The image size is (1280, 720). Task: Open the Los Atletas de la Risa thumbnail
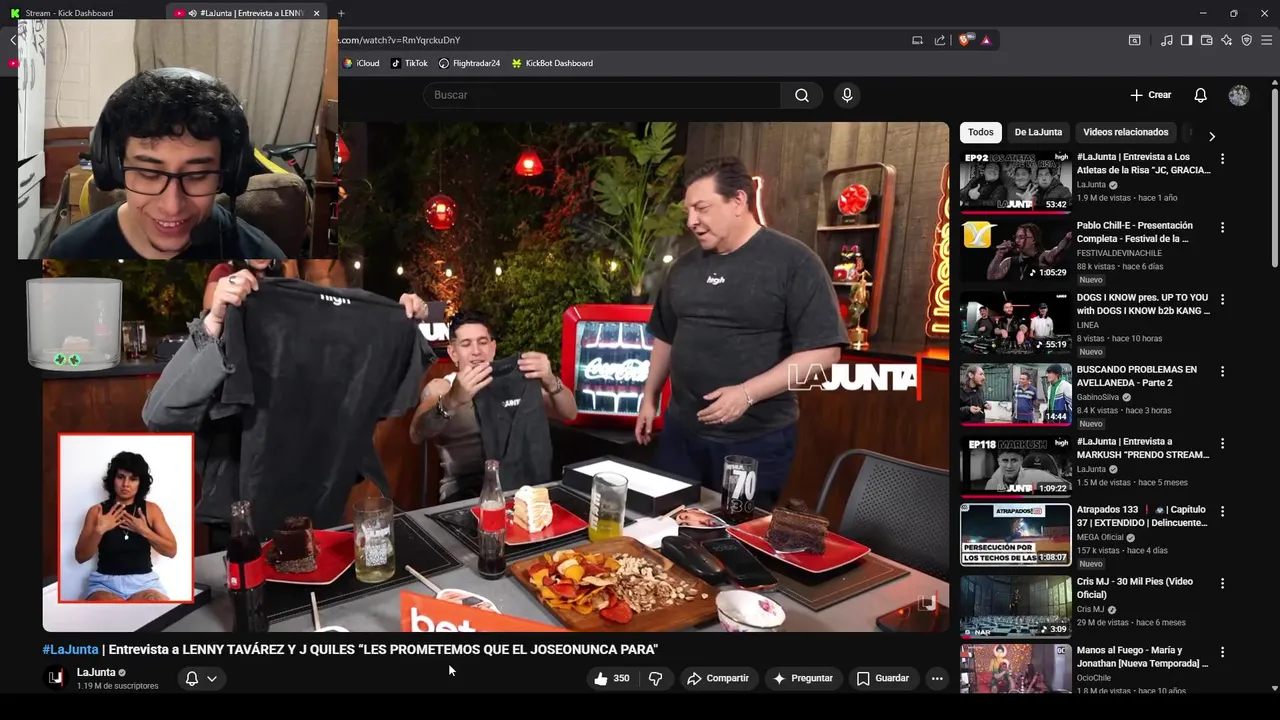click(x=1015, y=182)
